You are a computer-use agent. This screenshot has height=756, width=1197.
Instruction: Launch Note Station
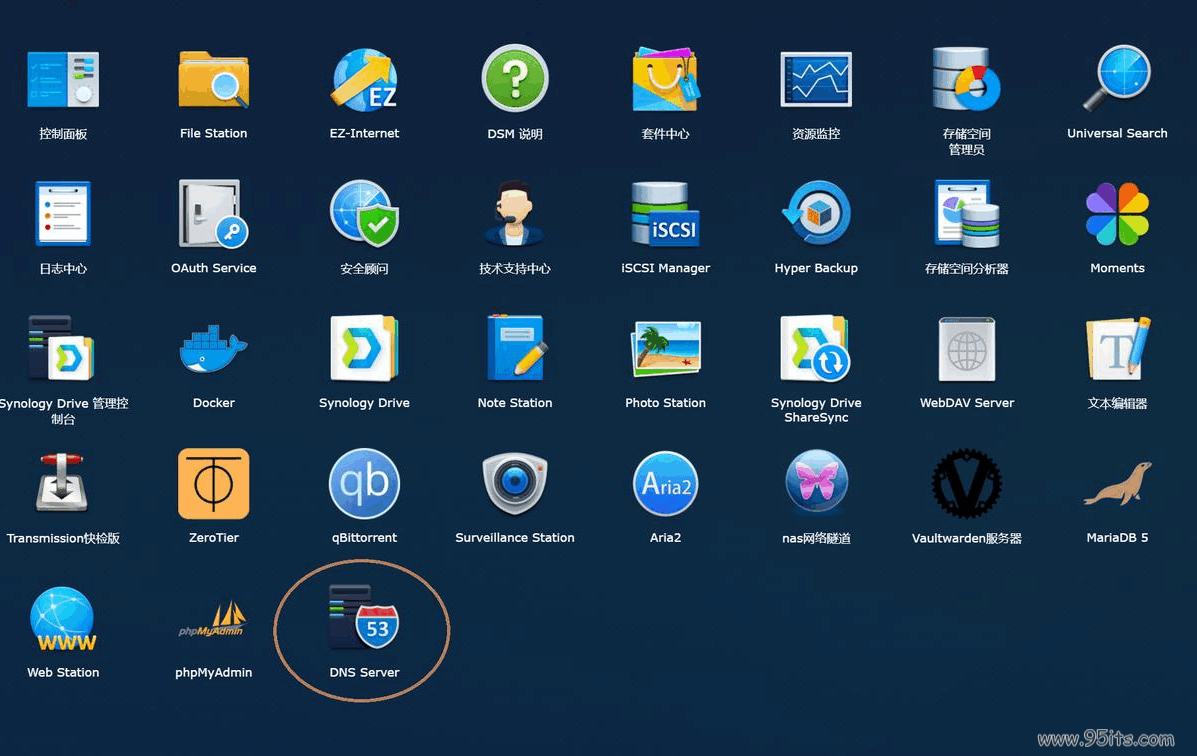pos(517,348)
